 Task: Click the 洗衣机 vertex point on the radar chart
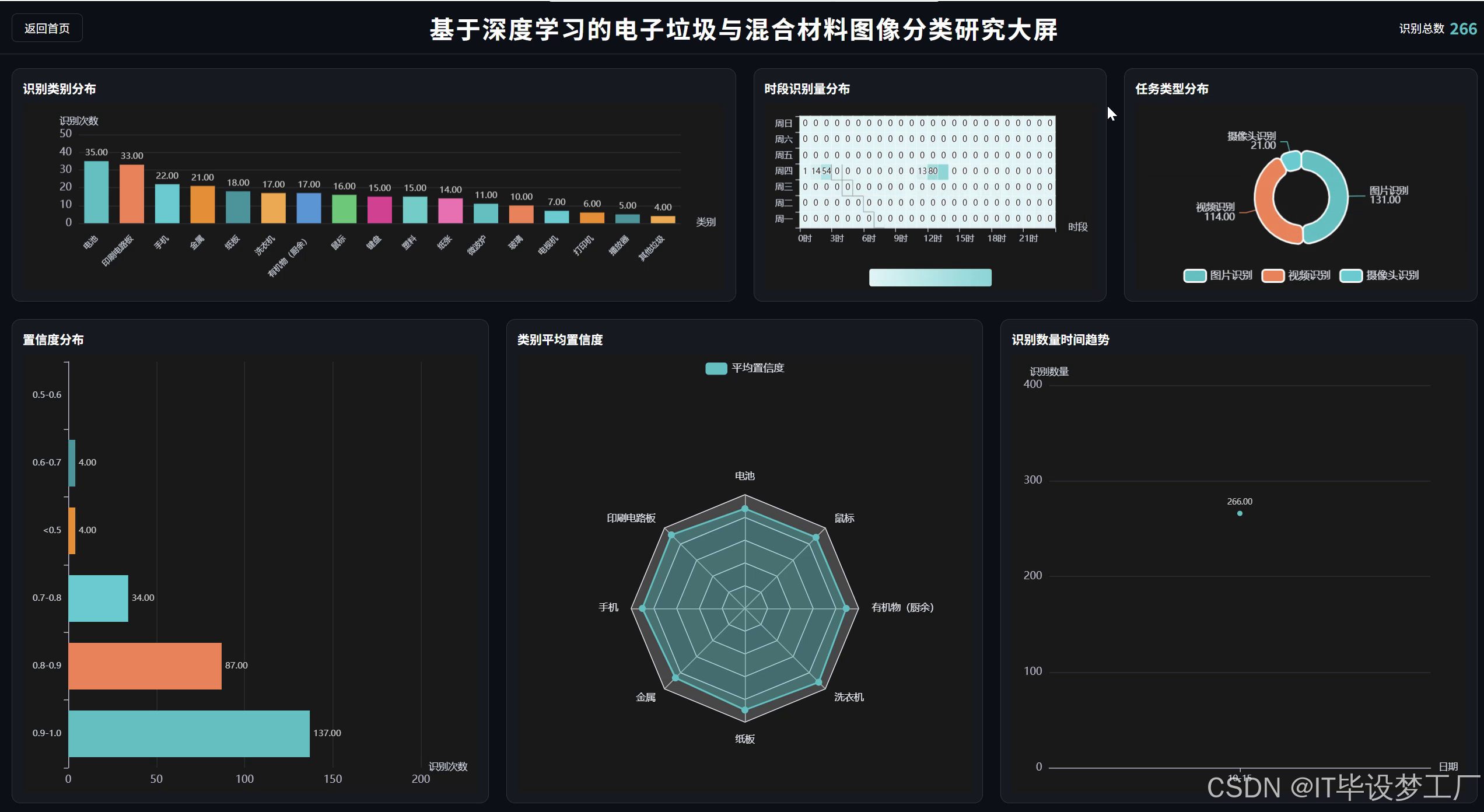819,682
